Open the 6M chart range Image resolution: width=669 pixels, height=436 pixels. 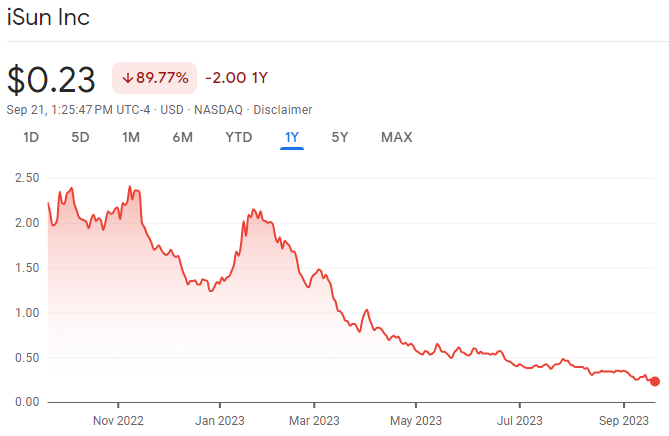tap(183, 137)
